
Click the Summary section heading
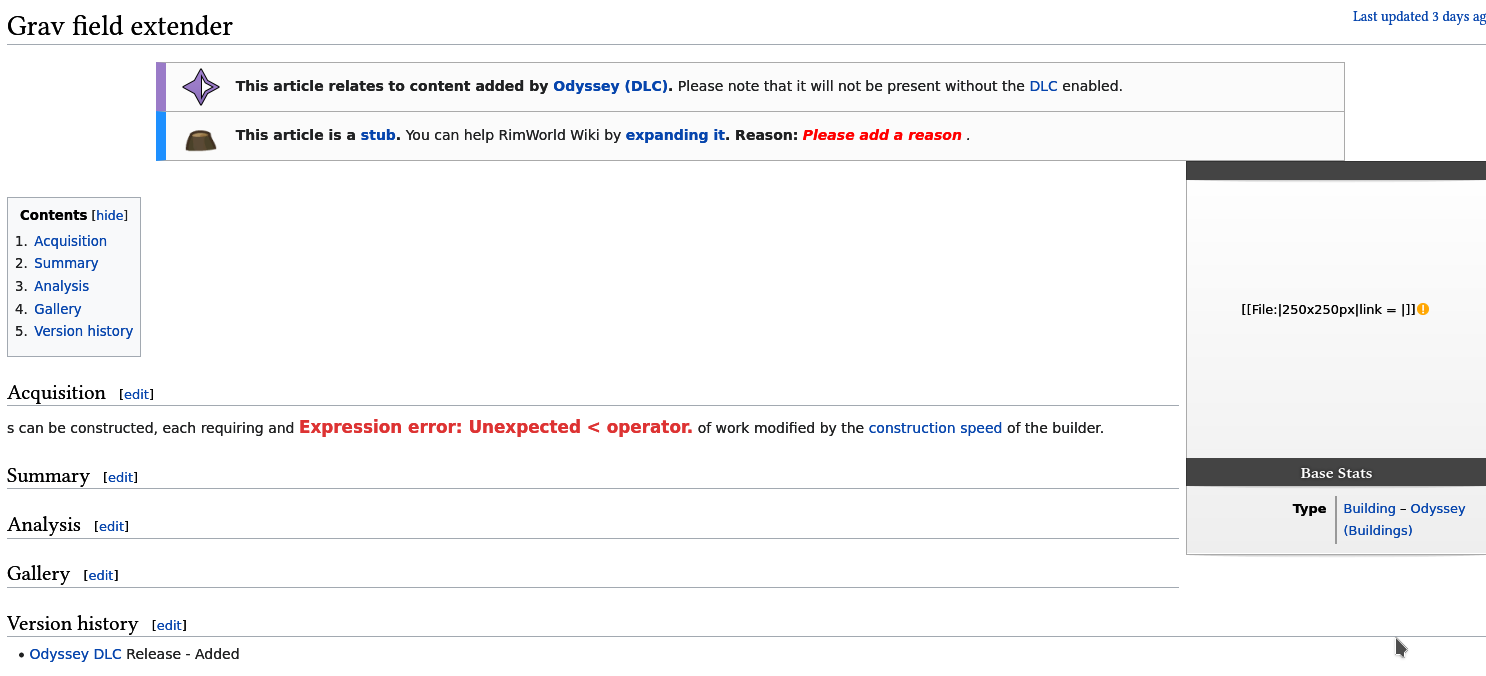(48, 476)
